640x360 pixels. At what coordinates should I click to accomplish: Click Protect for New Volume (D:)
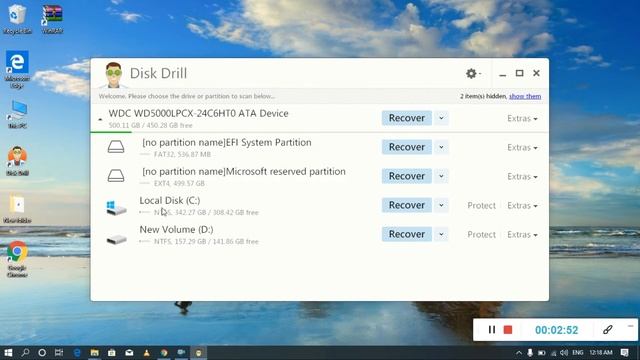[481, 234]
